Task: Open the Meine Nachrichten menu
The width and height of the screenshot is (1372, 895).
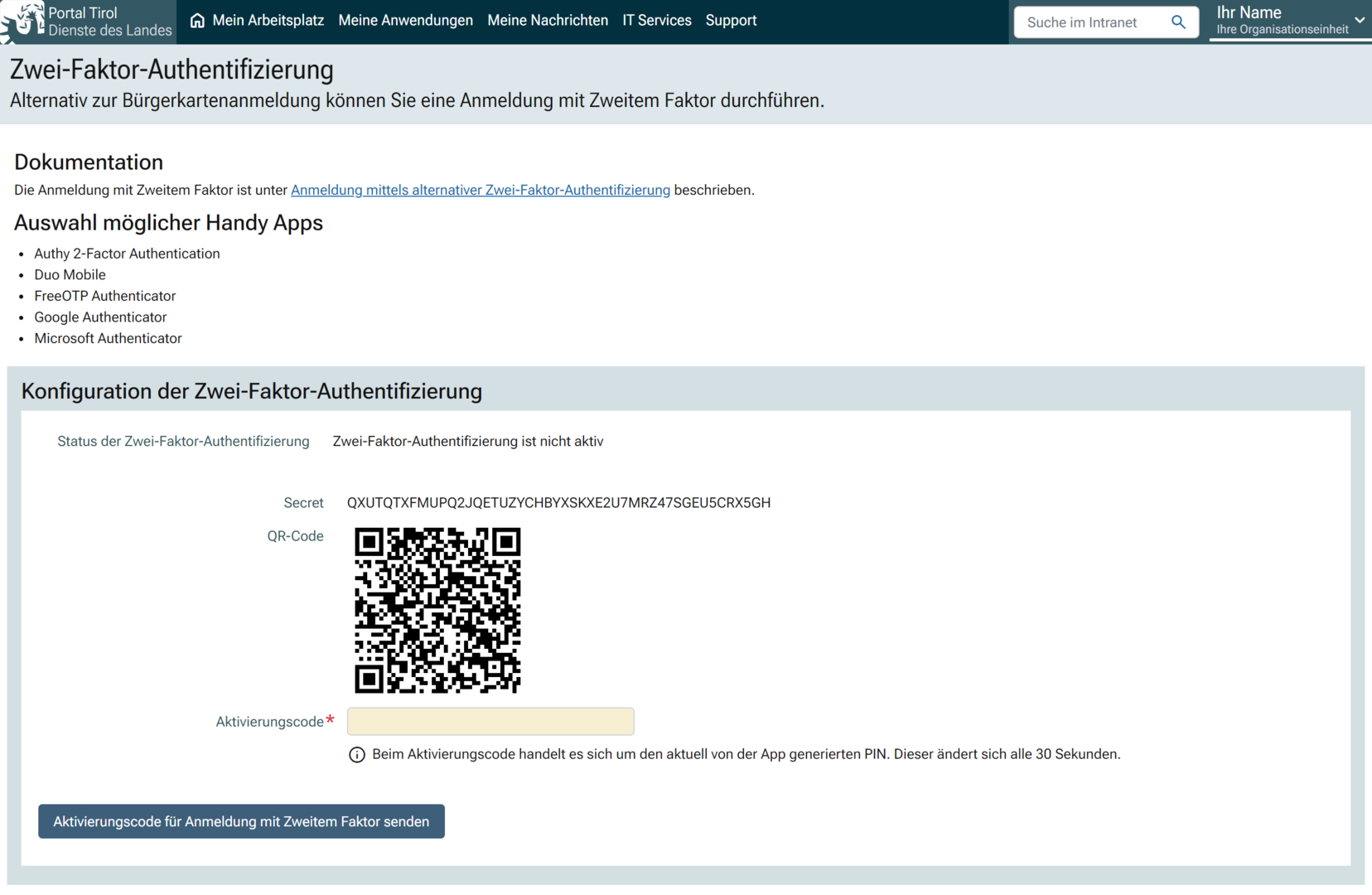Action: point(548,21)
